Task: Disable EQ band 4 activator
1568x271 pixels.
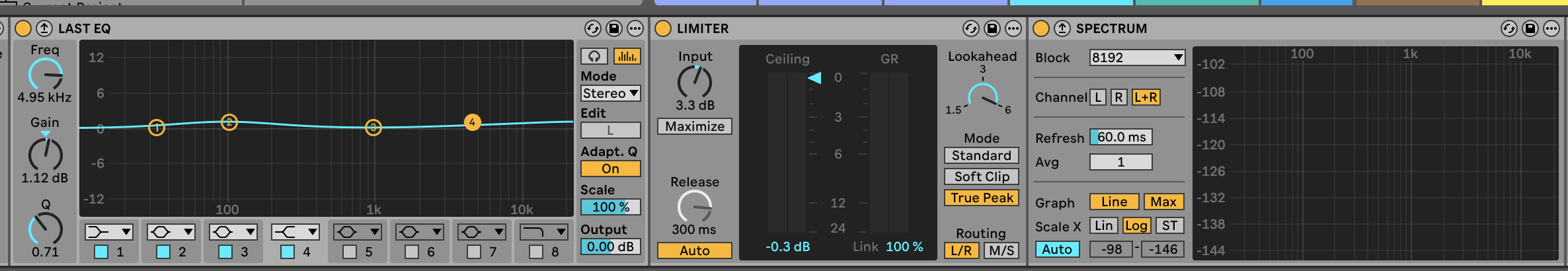Action: coord(288,252)
